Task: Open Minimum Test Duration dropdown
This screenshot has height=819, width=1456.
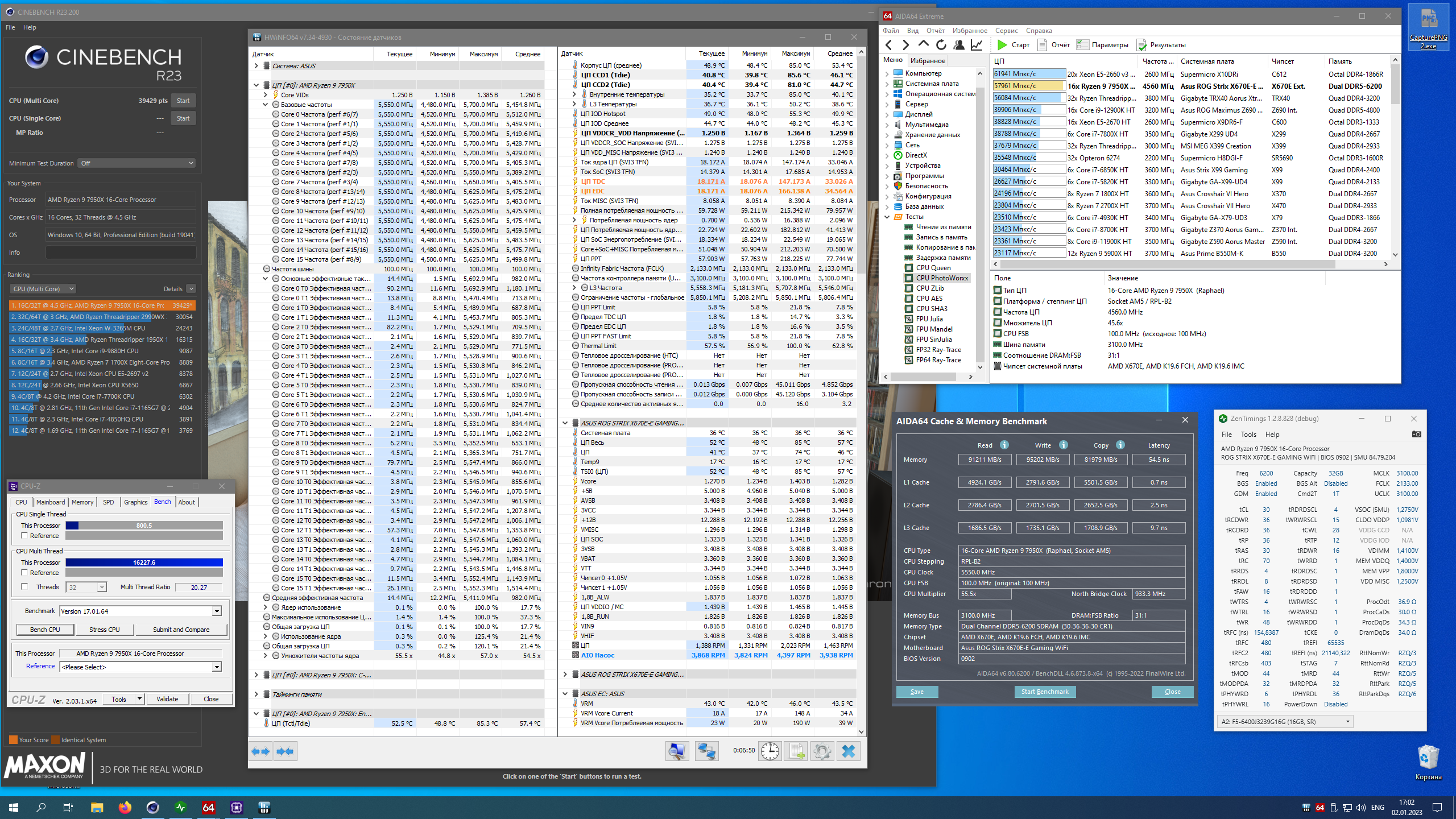Action: (137, 163)
